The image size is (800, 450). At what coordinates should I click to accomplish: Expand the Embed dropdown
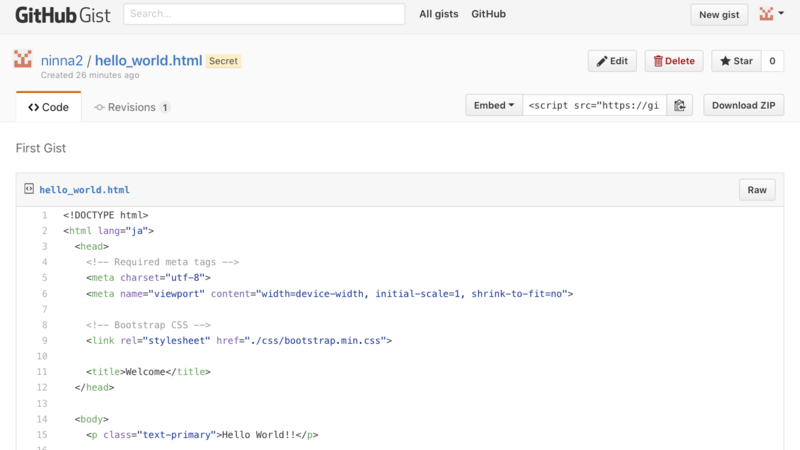tap(494, 105)
